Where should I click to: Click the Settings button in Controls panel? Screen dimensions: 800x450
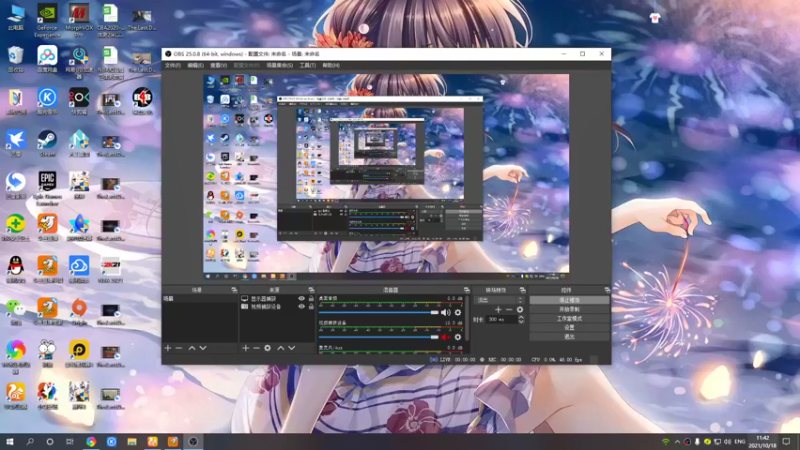(569, 328)
